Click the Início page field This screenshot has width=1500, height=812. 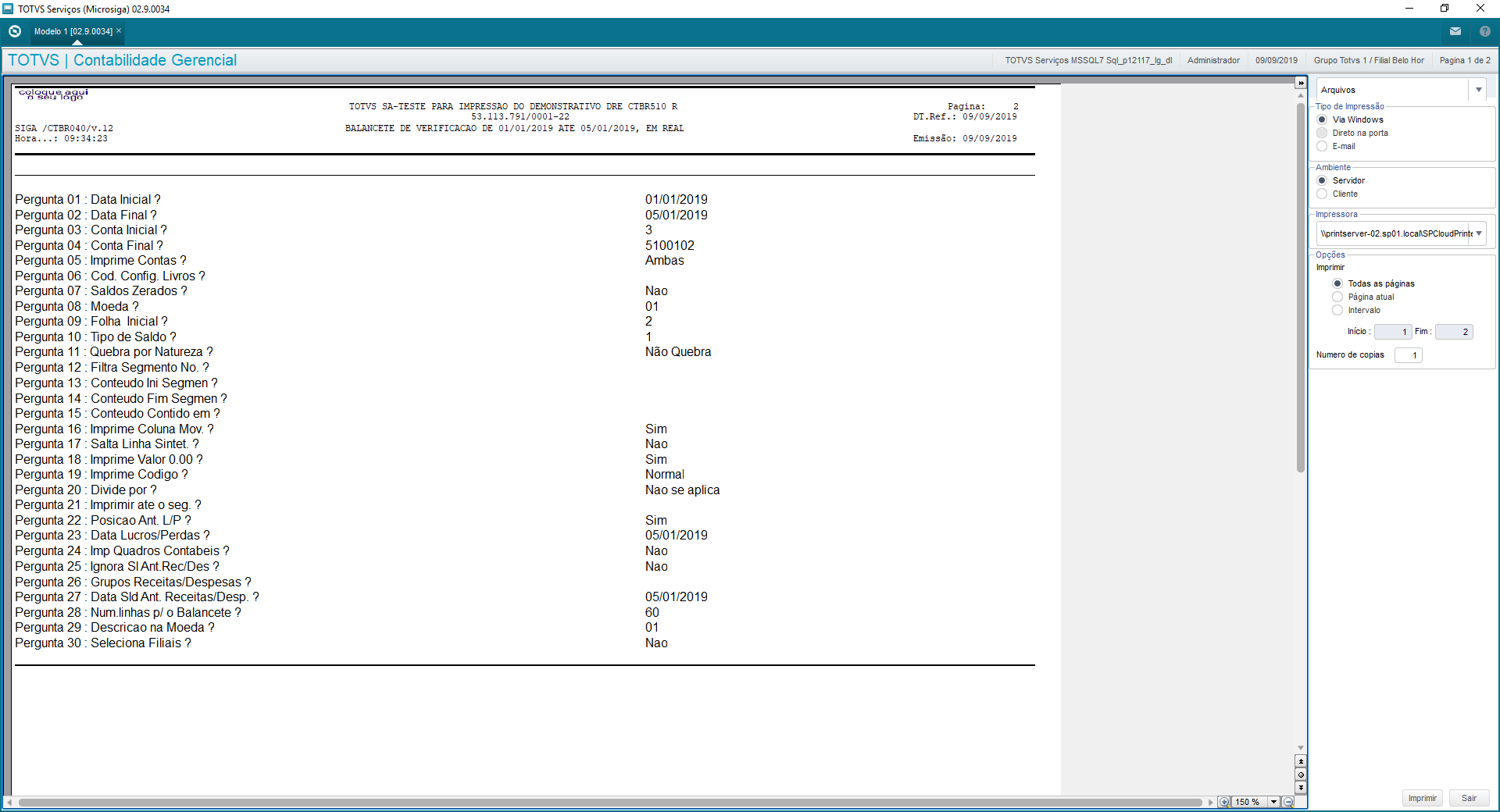1393,332
